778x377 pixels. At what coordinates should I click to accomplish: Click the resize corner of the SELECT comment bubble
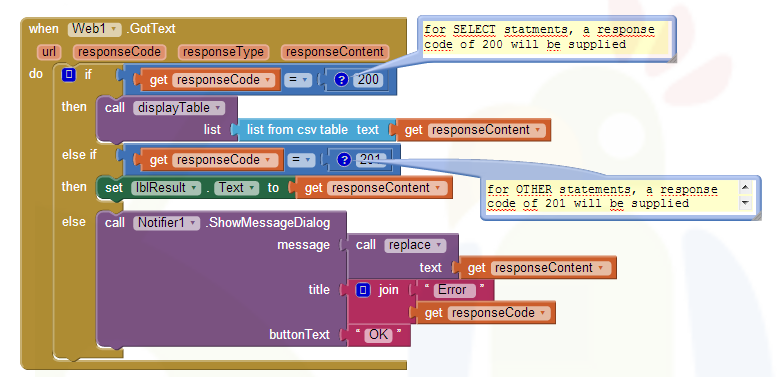[x=672, y=59]
